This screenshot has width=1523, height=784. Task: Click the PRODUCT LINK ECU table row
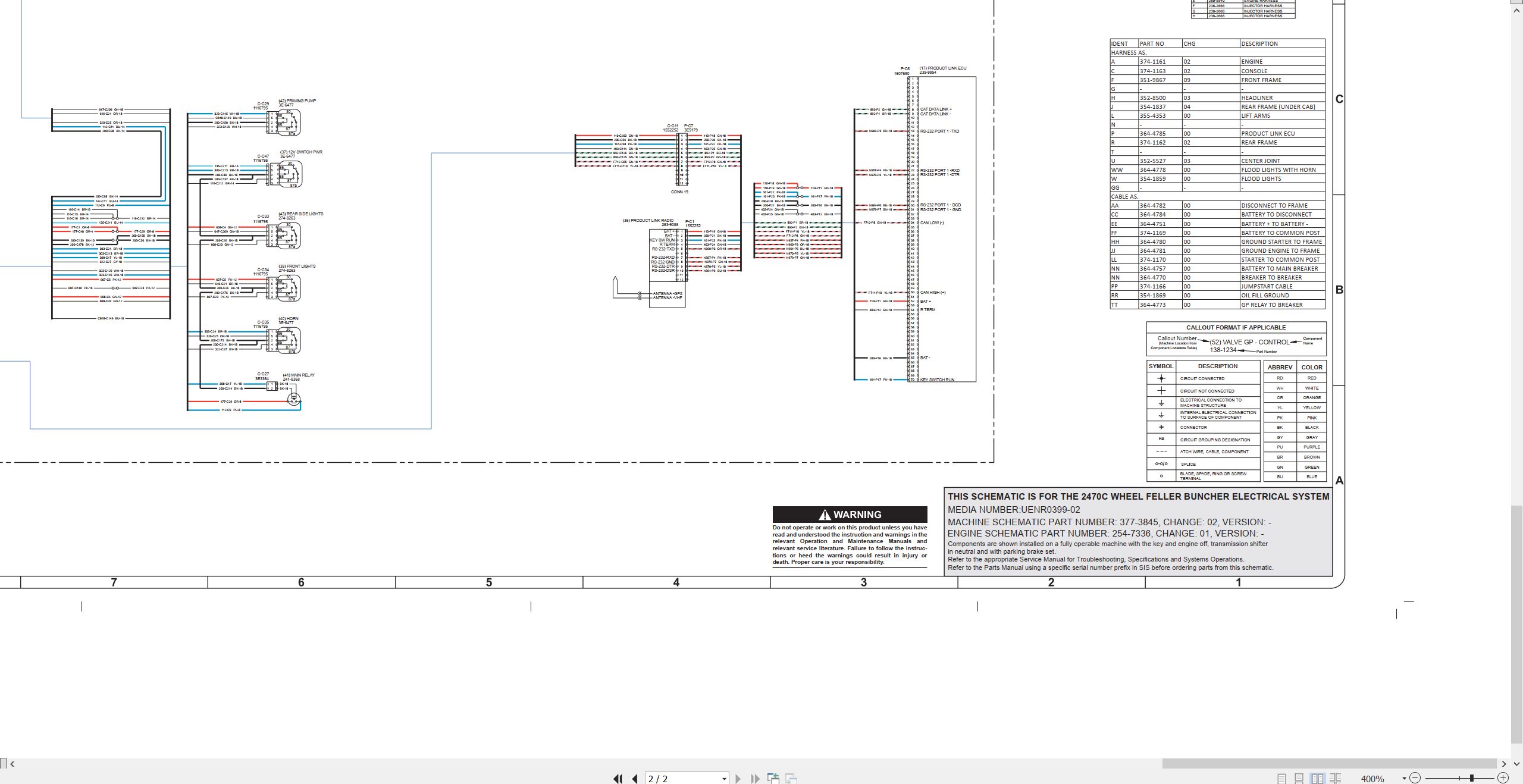coord(1217,134)
